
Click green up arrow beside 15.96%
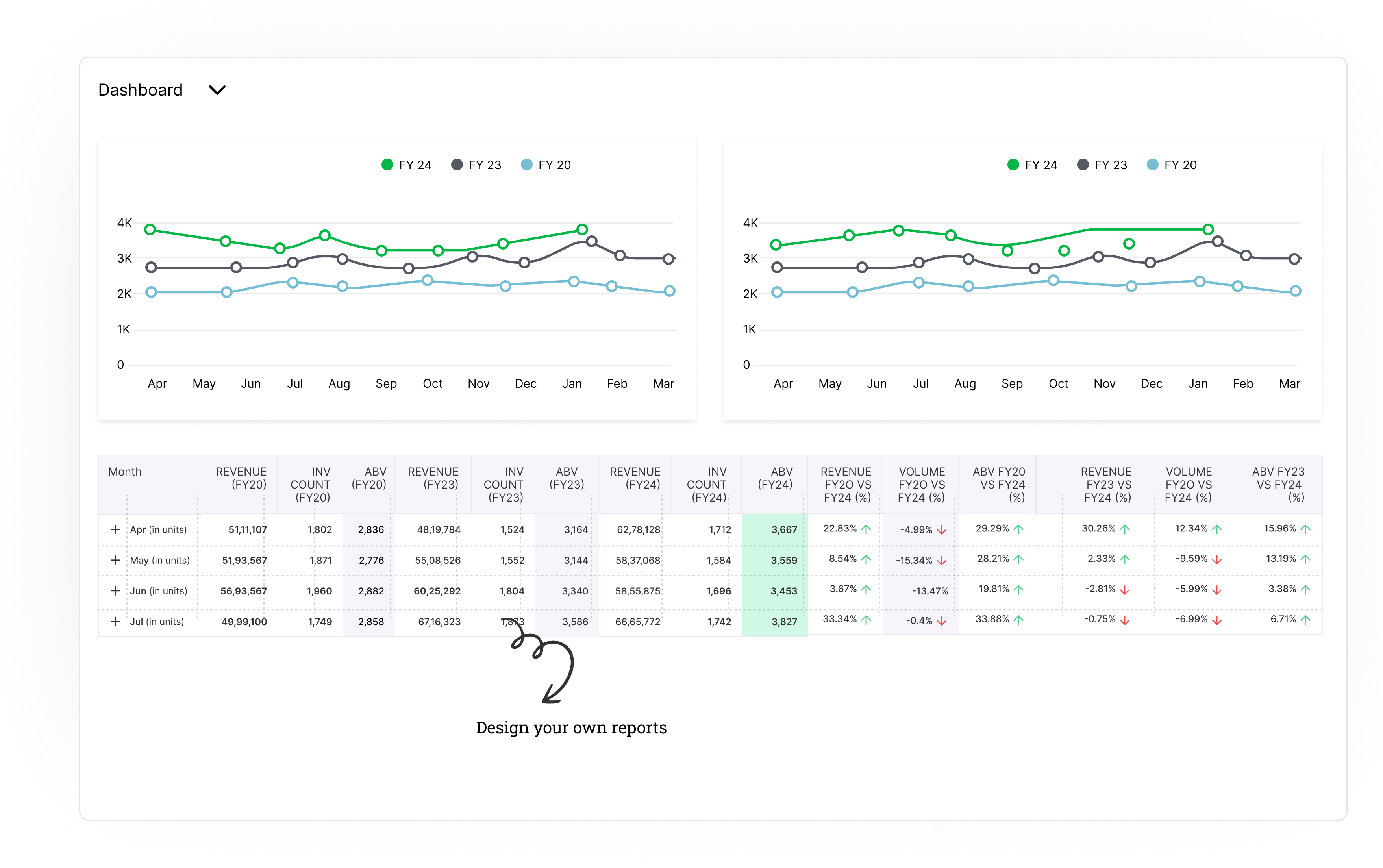point(1305,529)
